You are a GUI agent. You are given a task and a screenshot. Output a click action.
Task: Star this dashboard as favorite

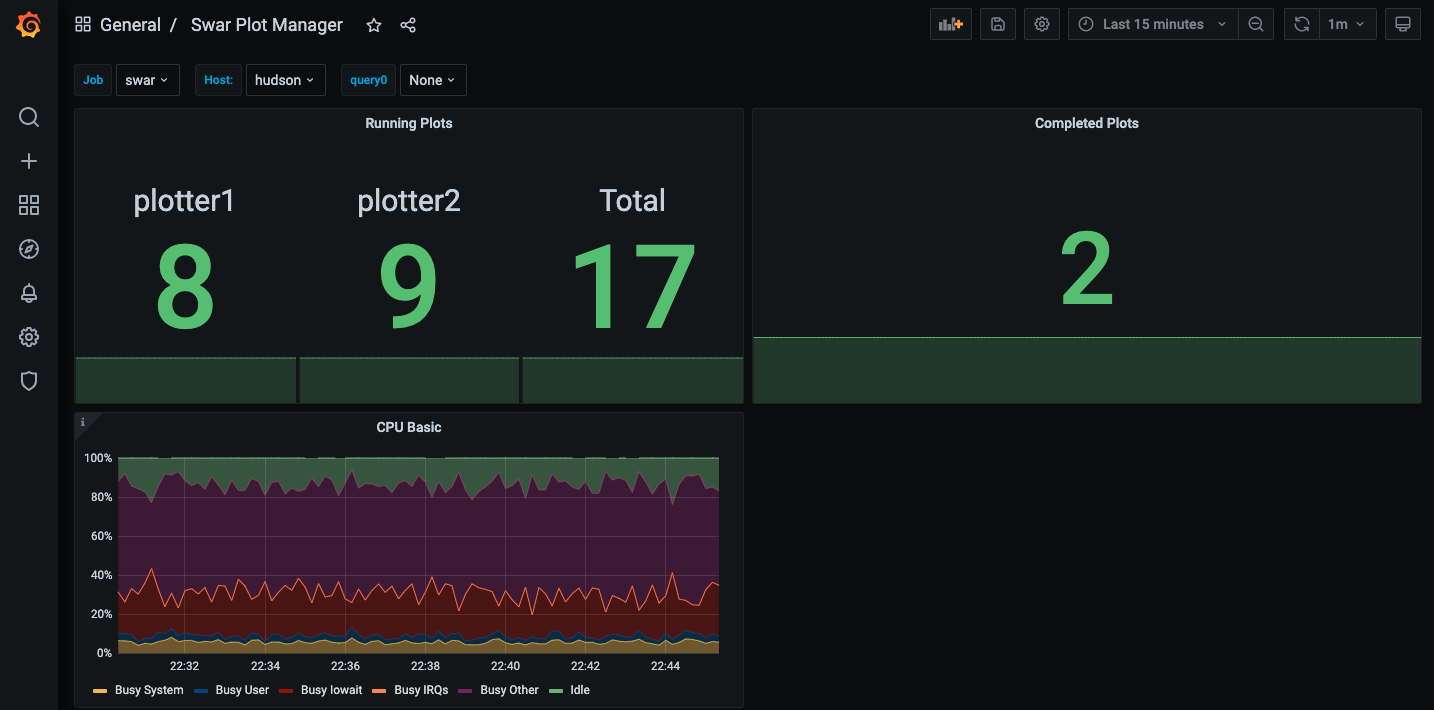point(374,25)
